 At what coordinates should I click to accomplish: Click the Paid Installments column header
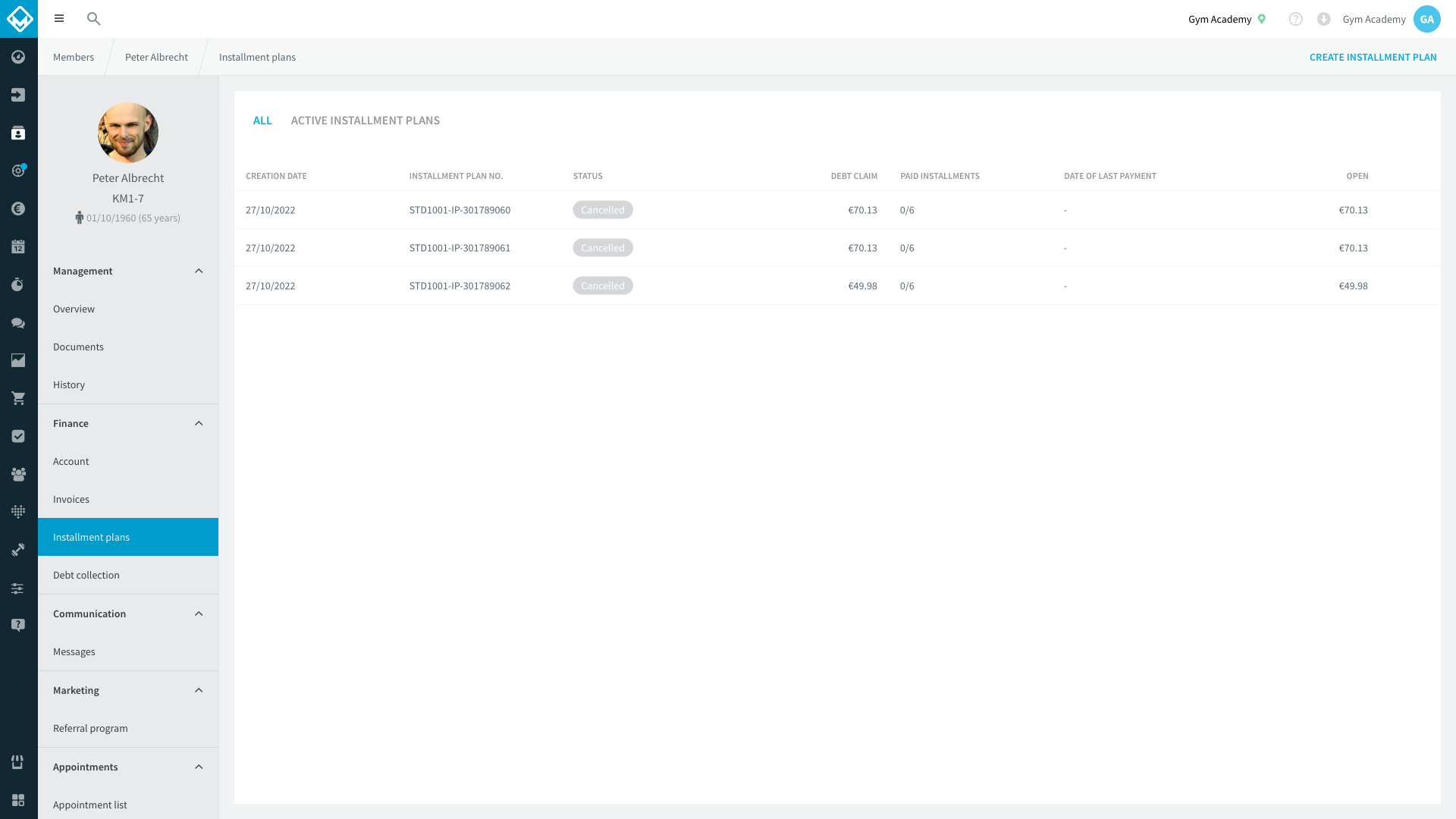click(x=940, y=176)
